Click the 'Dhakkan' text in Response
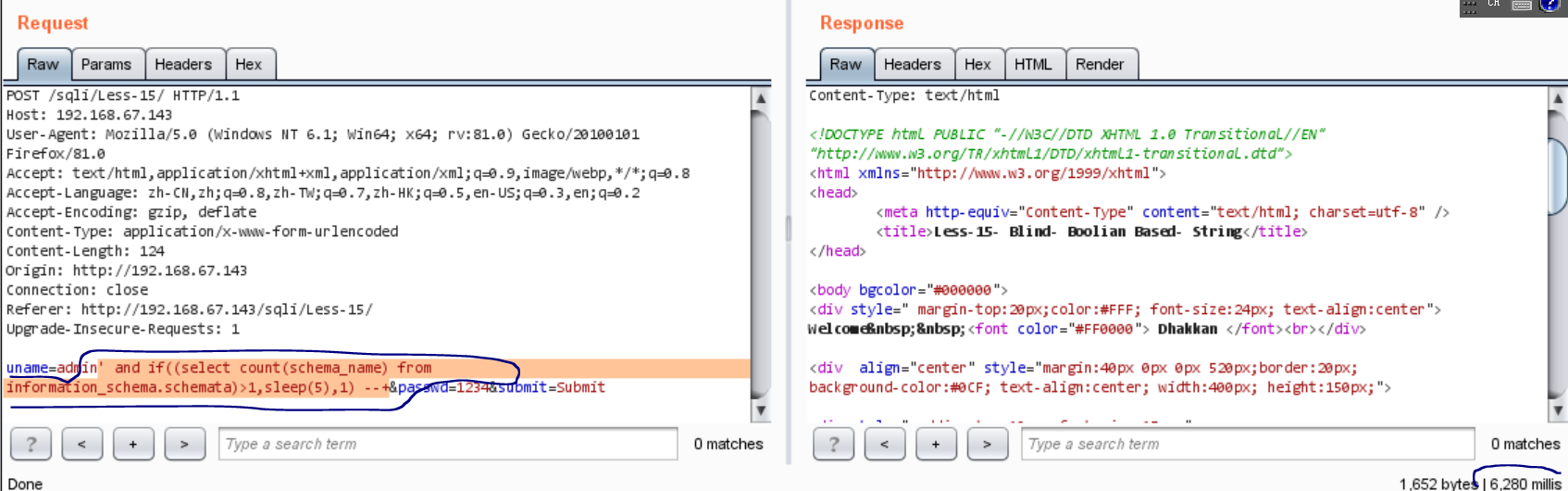Image resolution: width=1568 pixels, height=491 pixels. [x=1188, y=329]
